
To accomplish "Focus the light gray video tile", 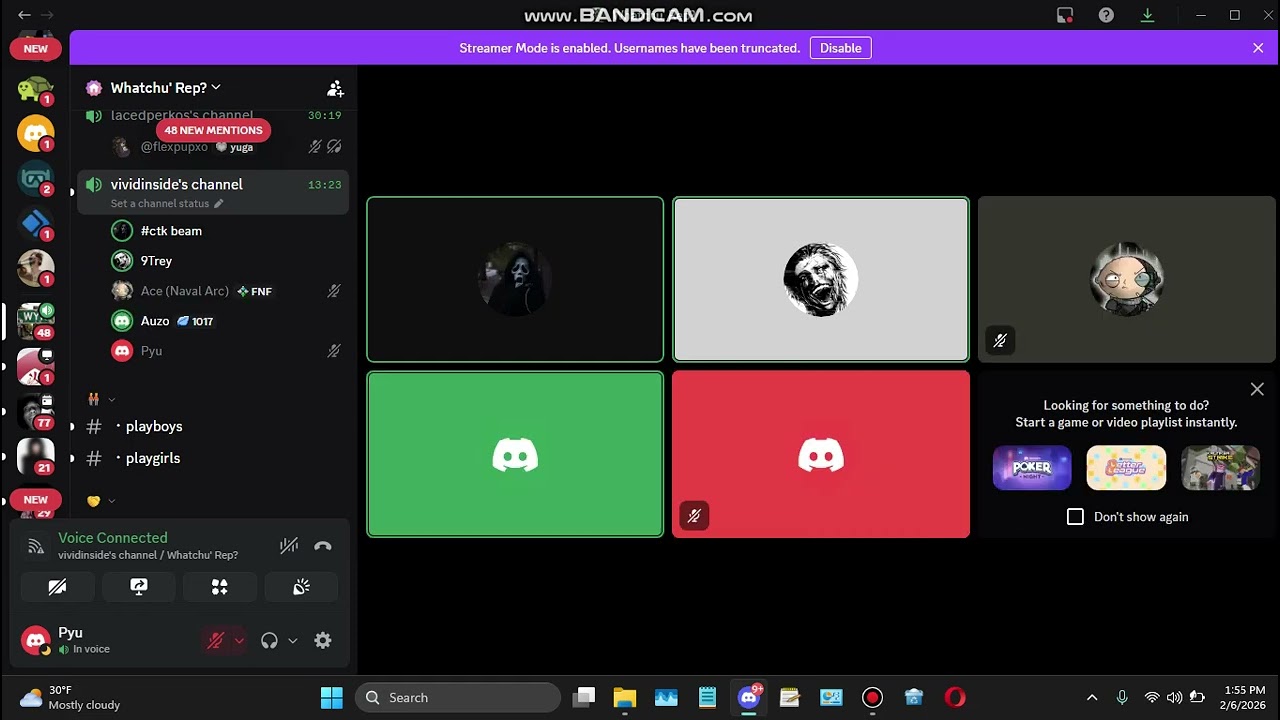I will pos(821,279).
